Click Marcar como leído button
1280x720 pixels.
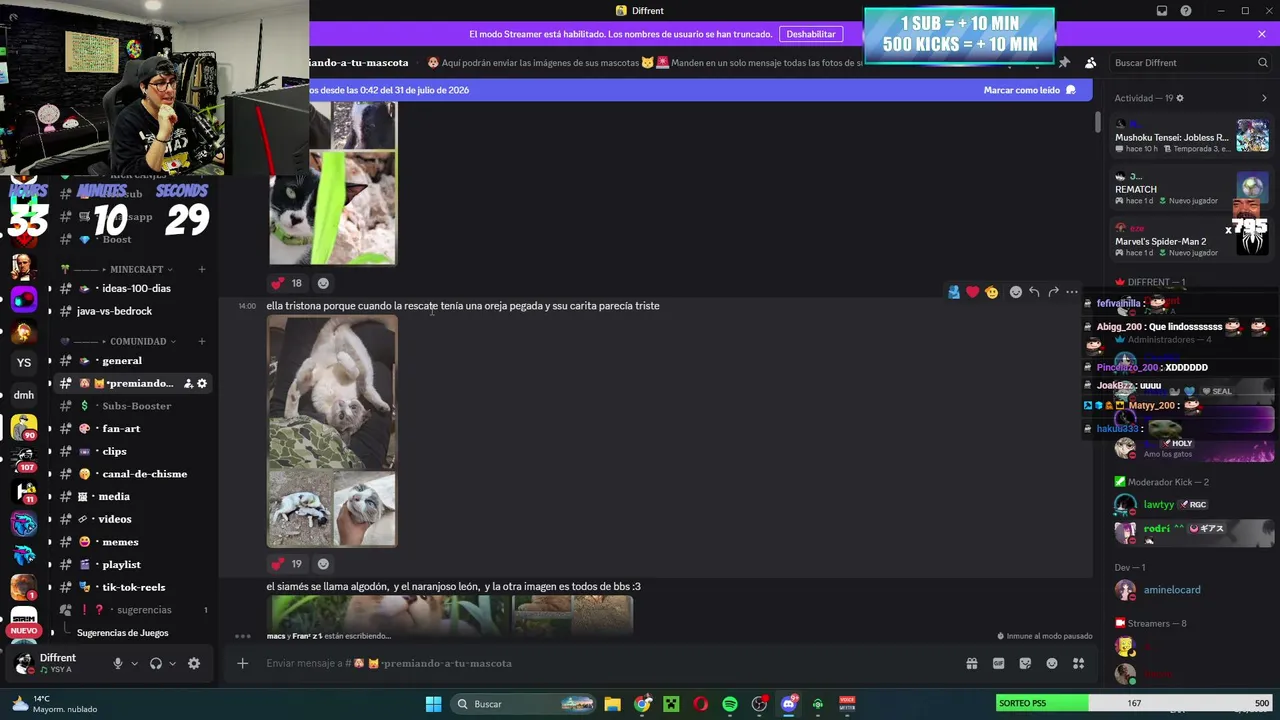point(1029,90)
